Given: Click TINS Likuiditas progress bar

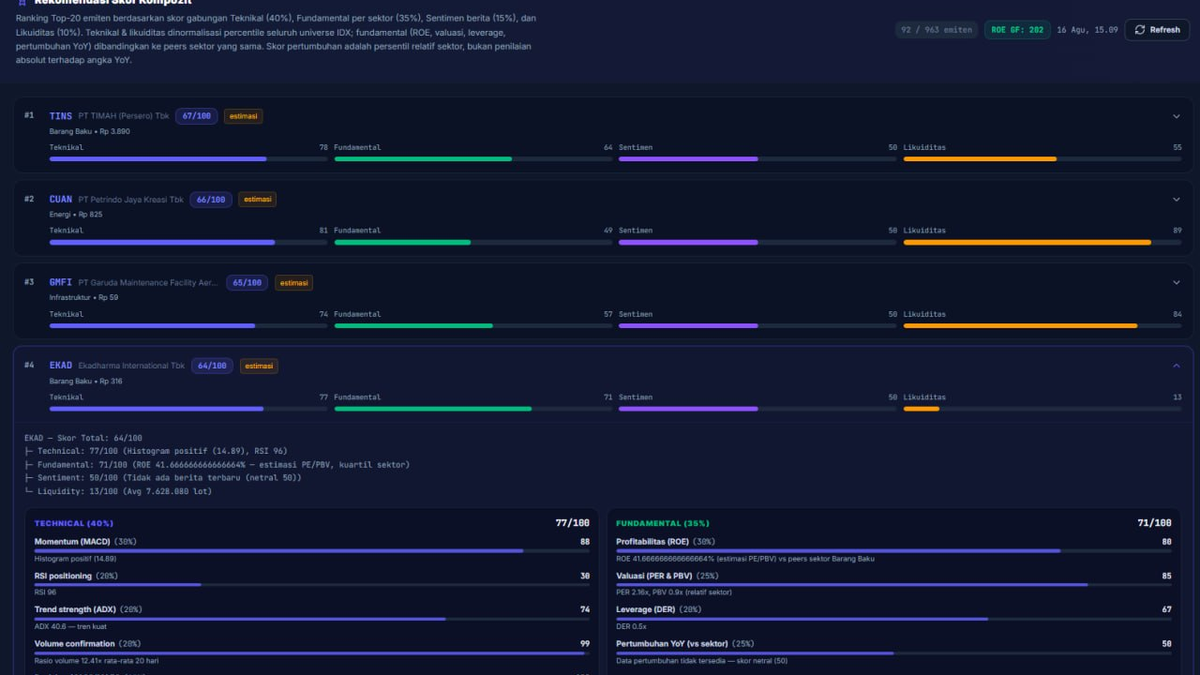Looking at the screenshot, I should coord(1042,159).
